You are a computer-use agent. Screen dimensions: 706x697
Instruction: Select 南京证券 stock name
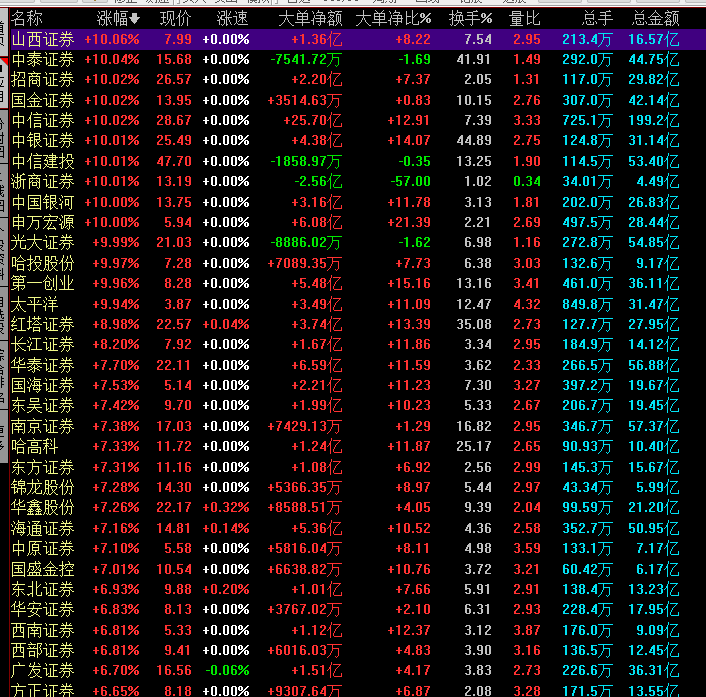coord(43,426)
